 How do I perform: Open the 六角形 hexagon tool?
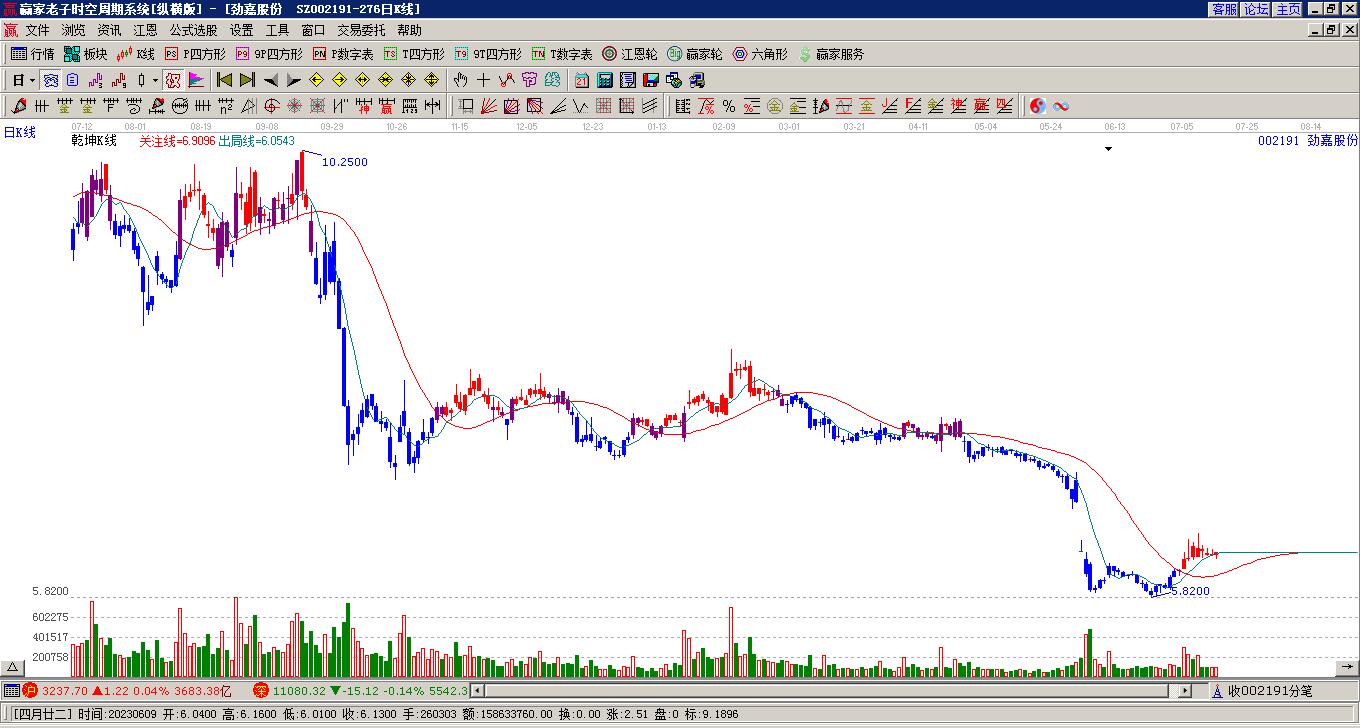(x=760, y=54)
